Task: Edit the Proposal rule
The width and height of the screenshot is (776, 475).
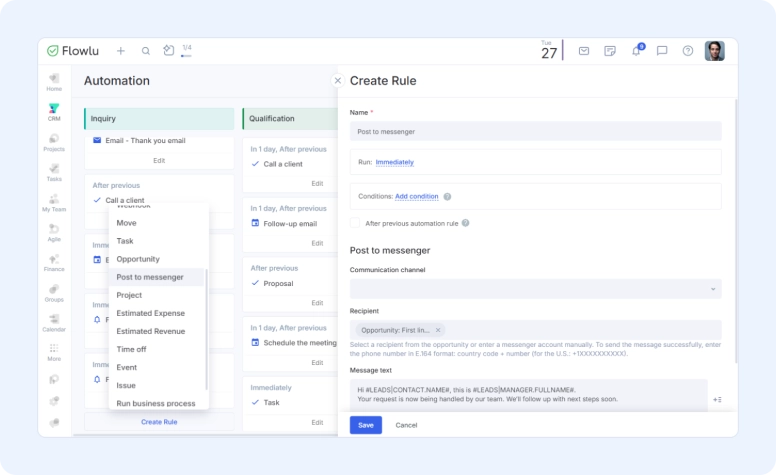Action: pyautogui.click(x=317, y=303)
